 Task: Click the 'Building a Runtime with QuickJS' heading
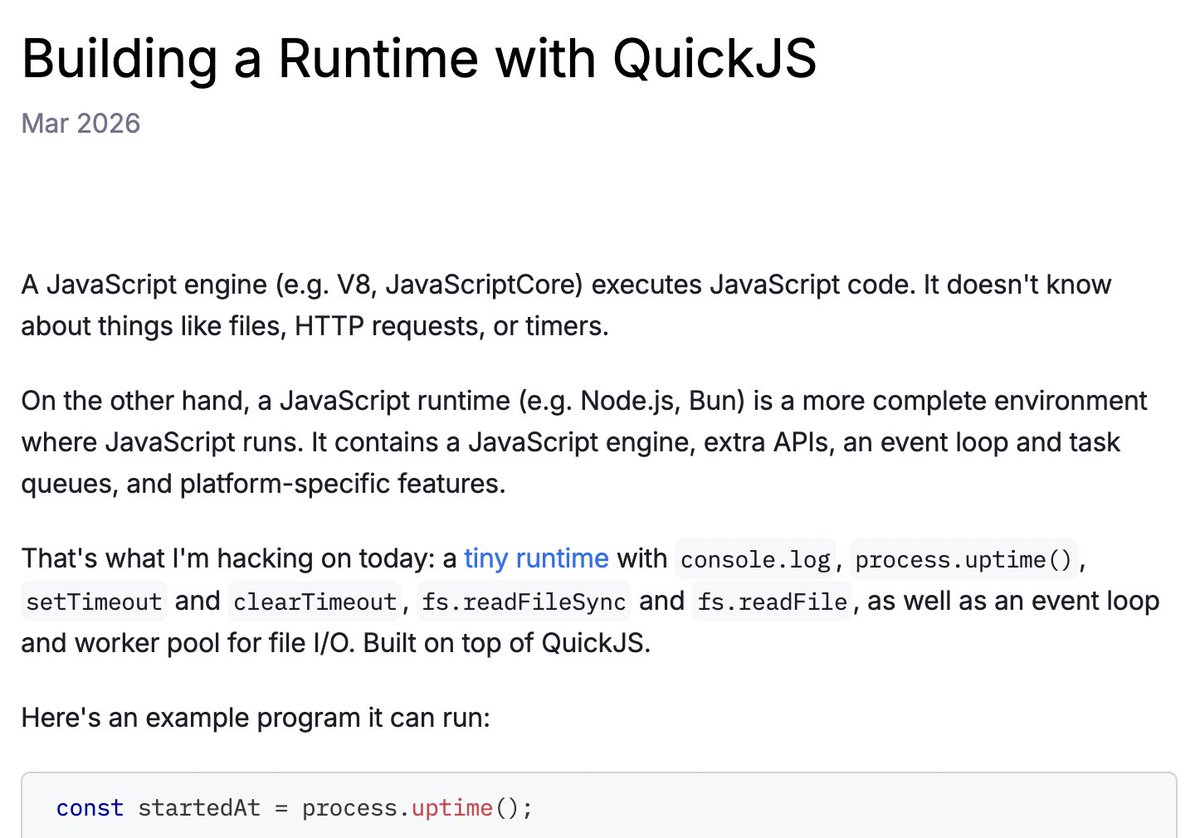tap(419, 60)
